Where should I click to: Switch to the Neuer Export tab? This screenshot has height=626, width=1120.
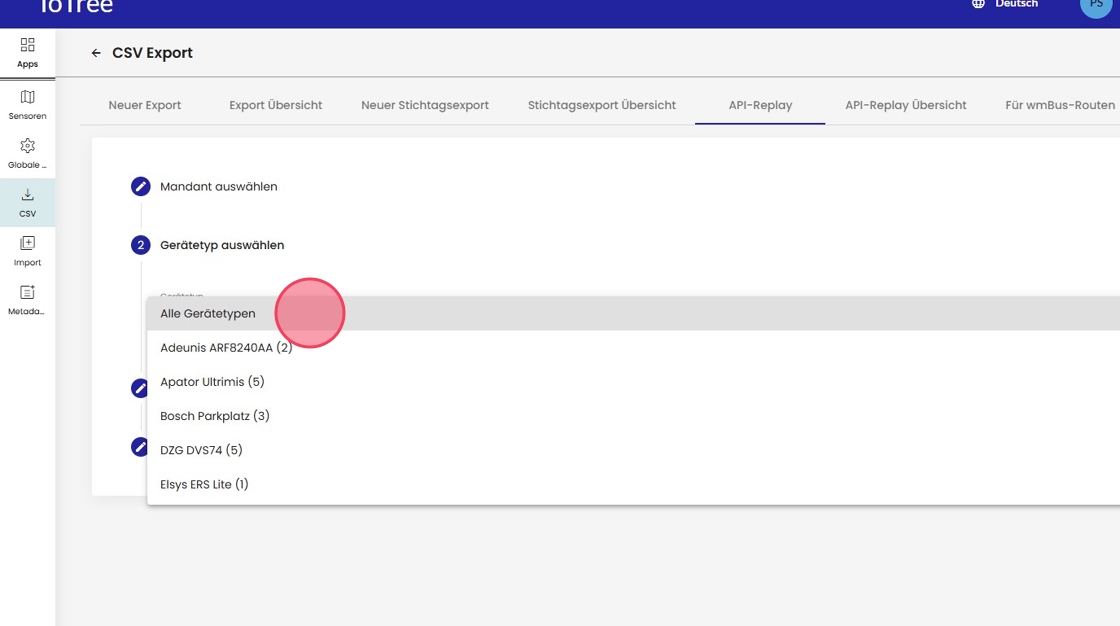pos(145,105)
